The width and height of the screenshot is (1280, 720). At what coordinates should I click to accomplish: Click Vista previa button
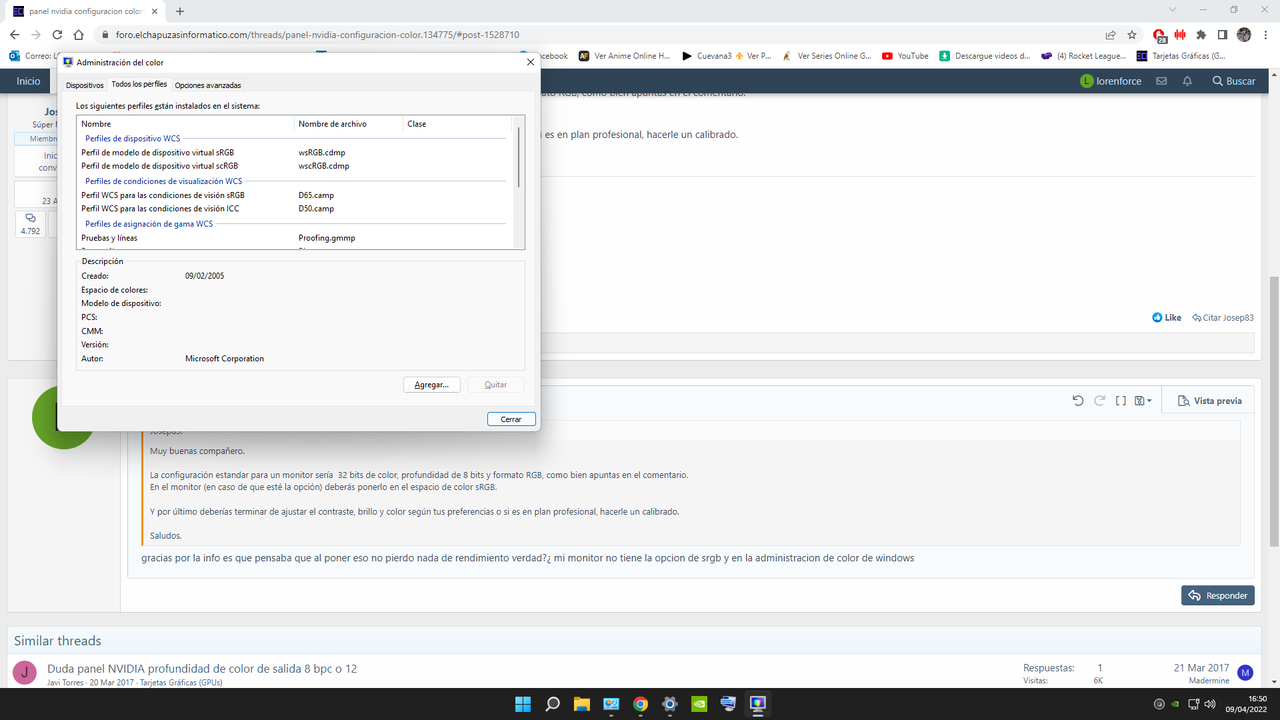[1209, 401]
